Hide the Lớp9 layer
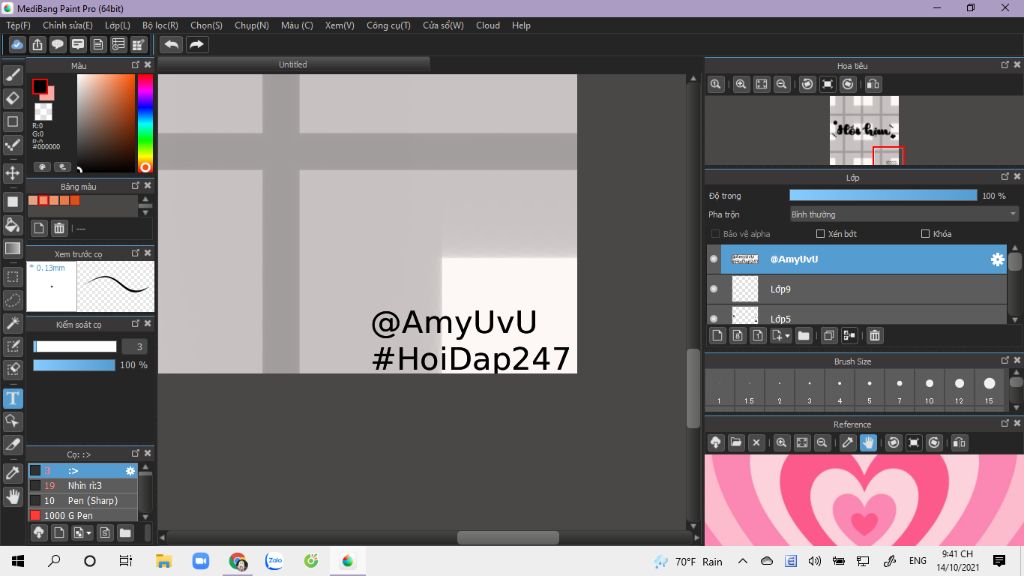Image resolution: width=1024 pixels, height=576 pixels. coord(714,289)
